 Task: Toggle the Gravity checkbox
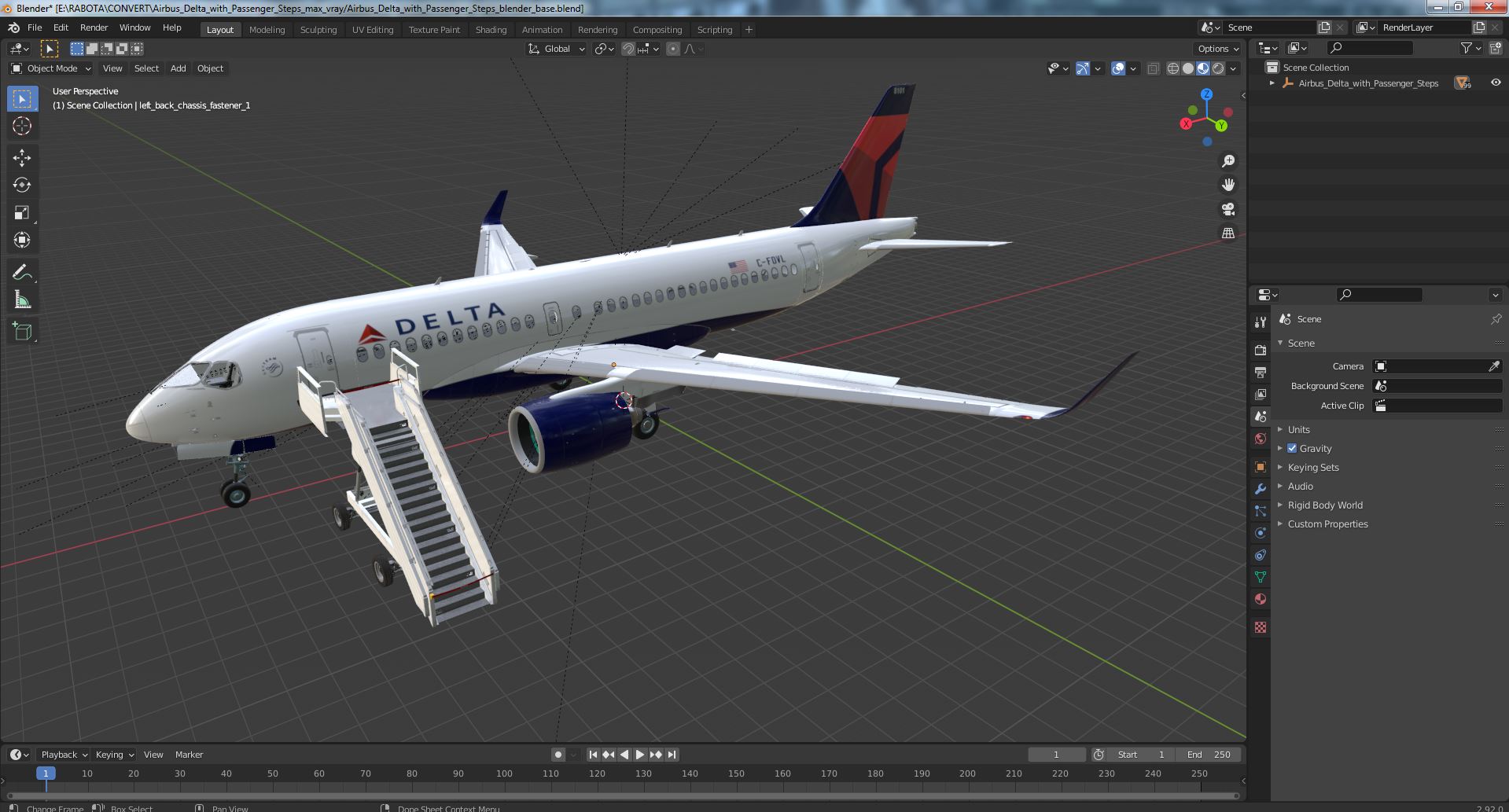click(x=1292, y=448)
